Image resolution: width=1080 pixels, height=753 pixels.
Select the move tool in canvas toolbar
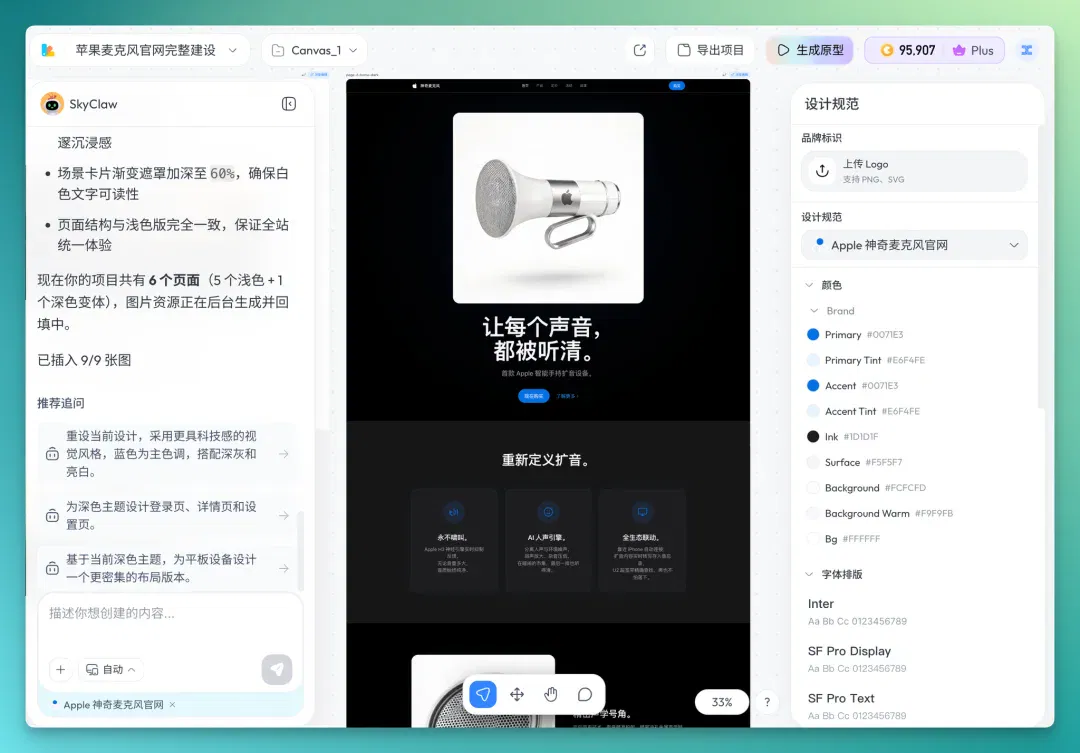tap(517, 694)
